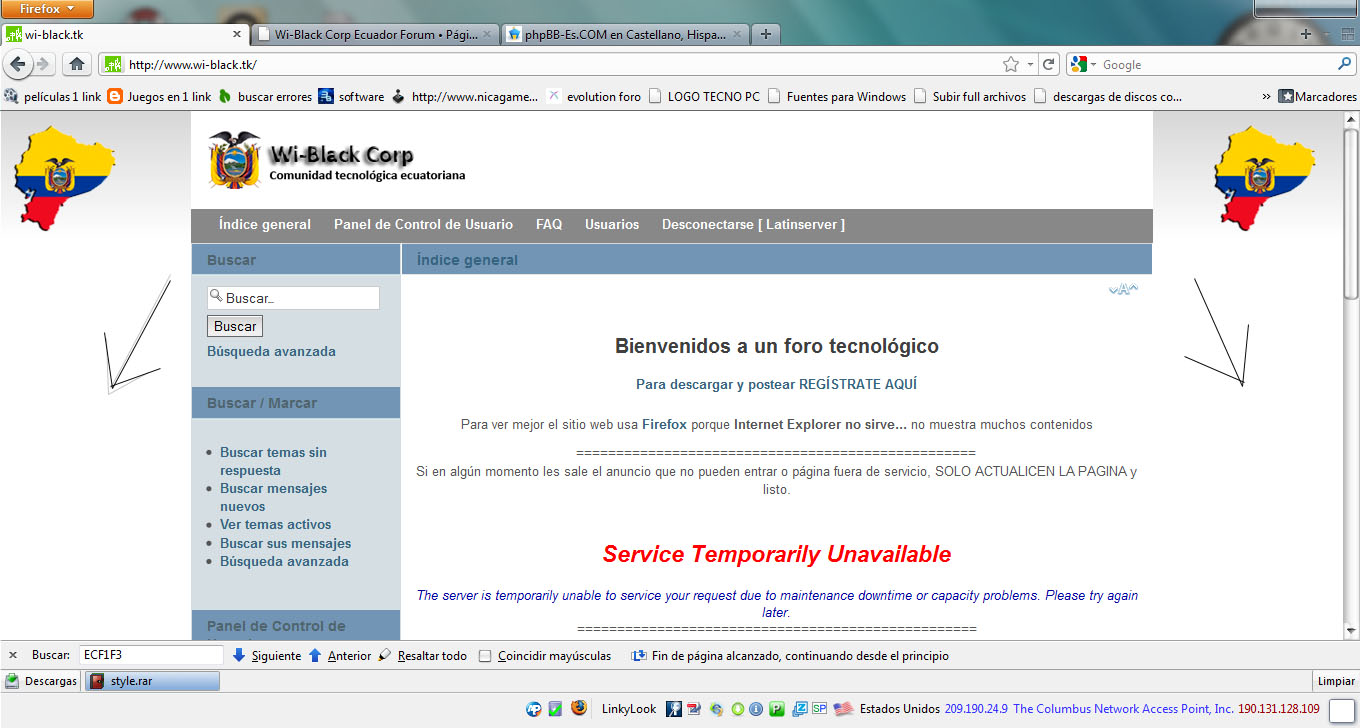Open 'Buscar mensajes nuevos' link

point(273,497)
